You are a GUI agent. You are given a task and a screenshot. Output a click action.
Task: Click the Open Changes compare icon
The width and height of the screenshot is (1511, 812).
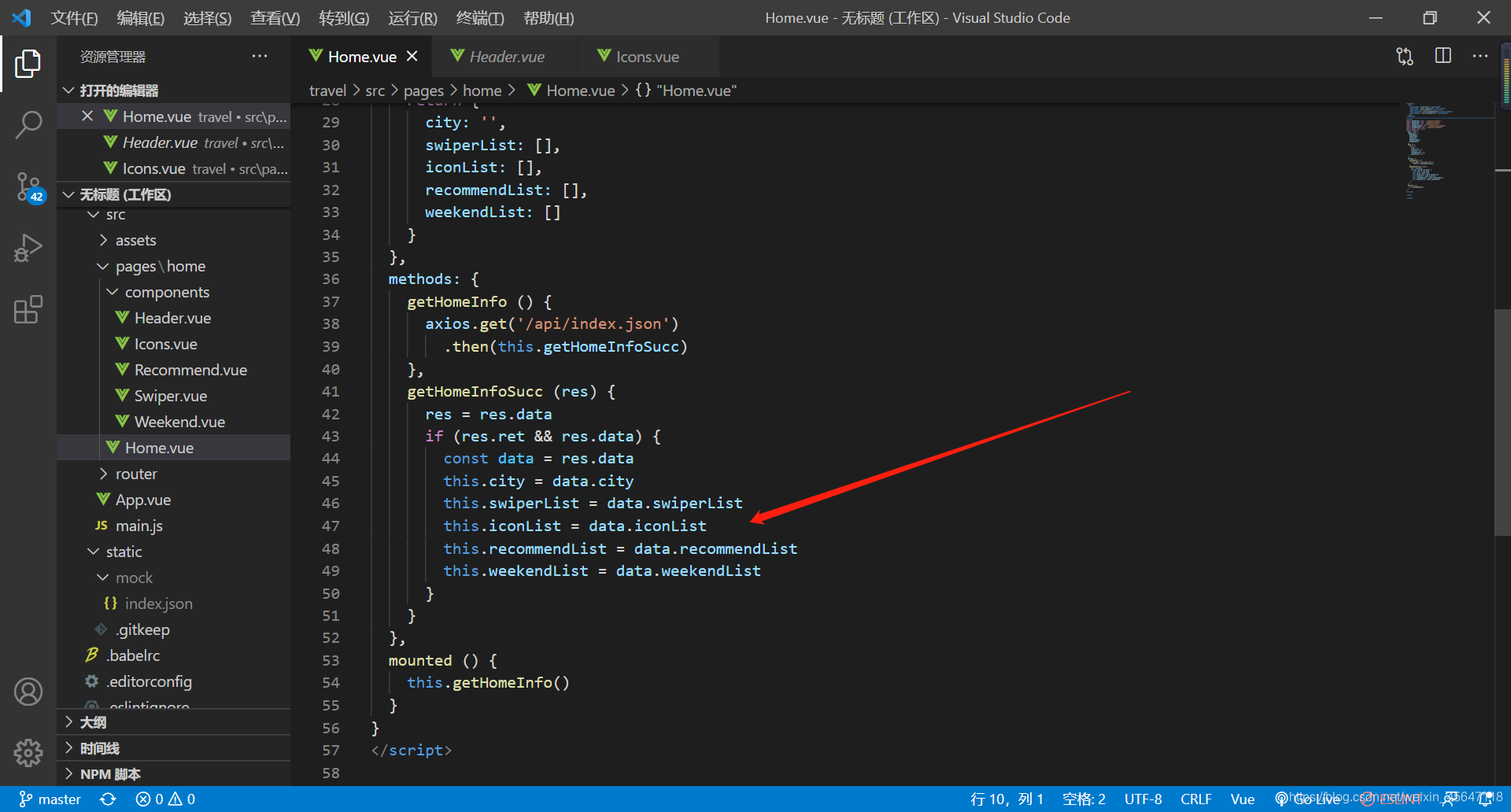click(x=1405, y=56)
